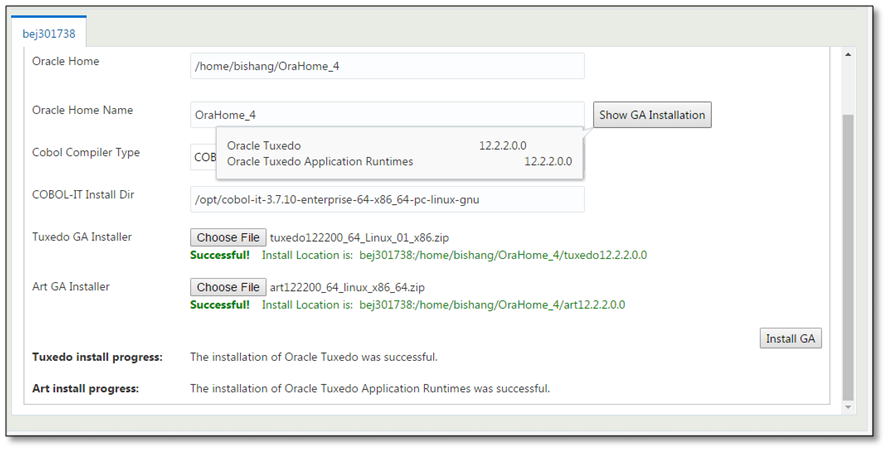This screenshot has height=451, width=888.
Task: Click scrollbar down arrow
Action: click(x=848, y=407)
